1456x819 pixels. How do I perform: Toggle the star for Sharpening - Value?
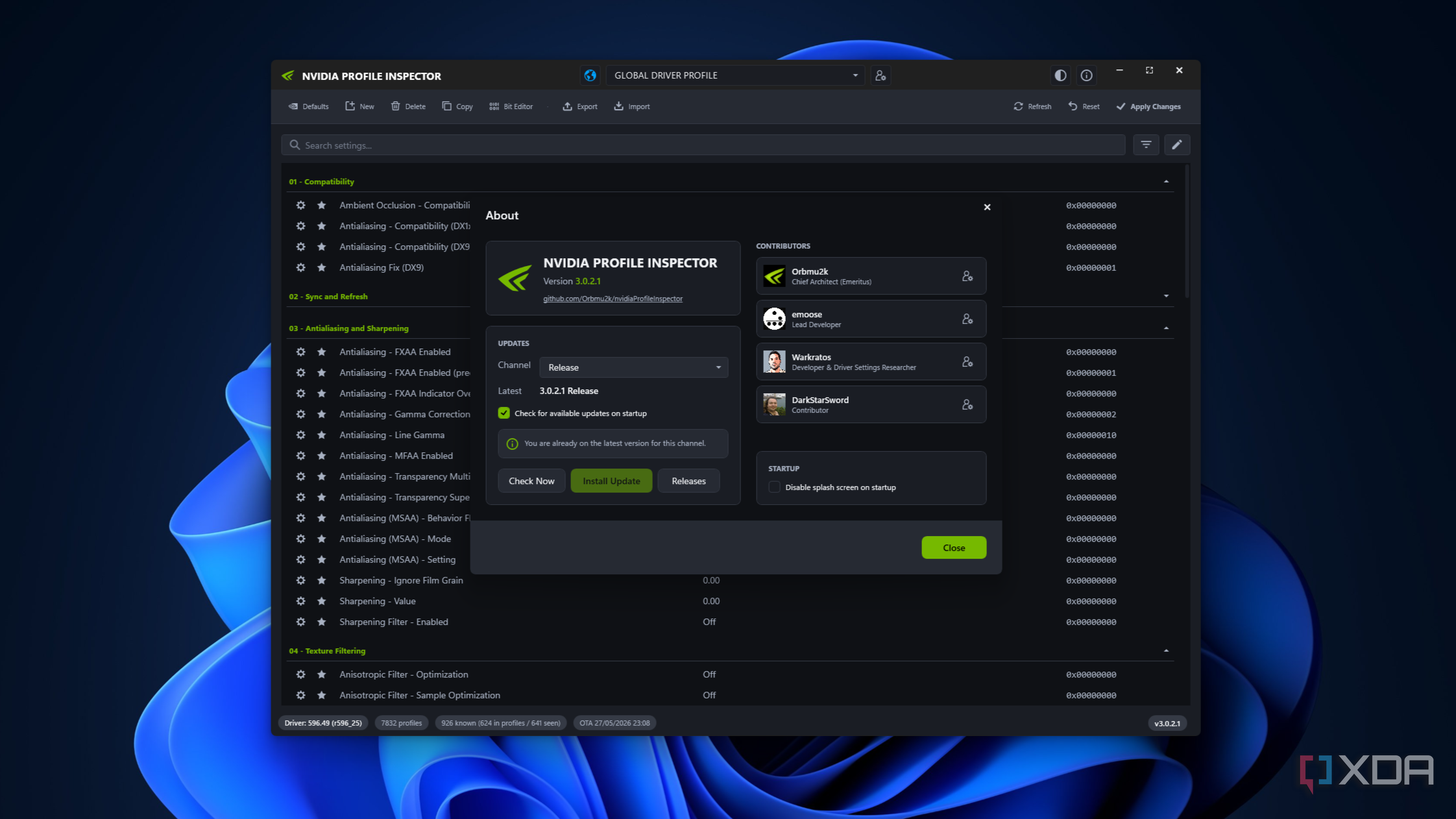click(x=321, y=601)
